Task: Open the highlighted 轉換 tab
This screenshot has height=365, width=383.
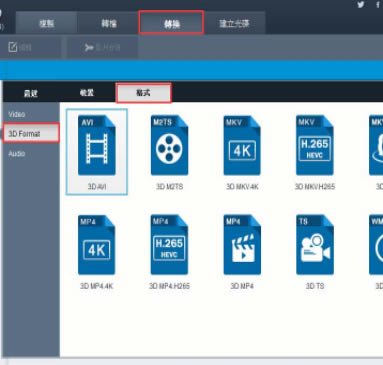Action: pyautogui.click(x=171, y=23)
